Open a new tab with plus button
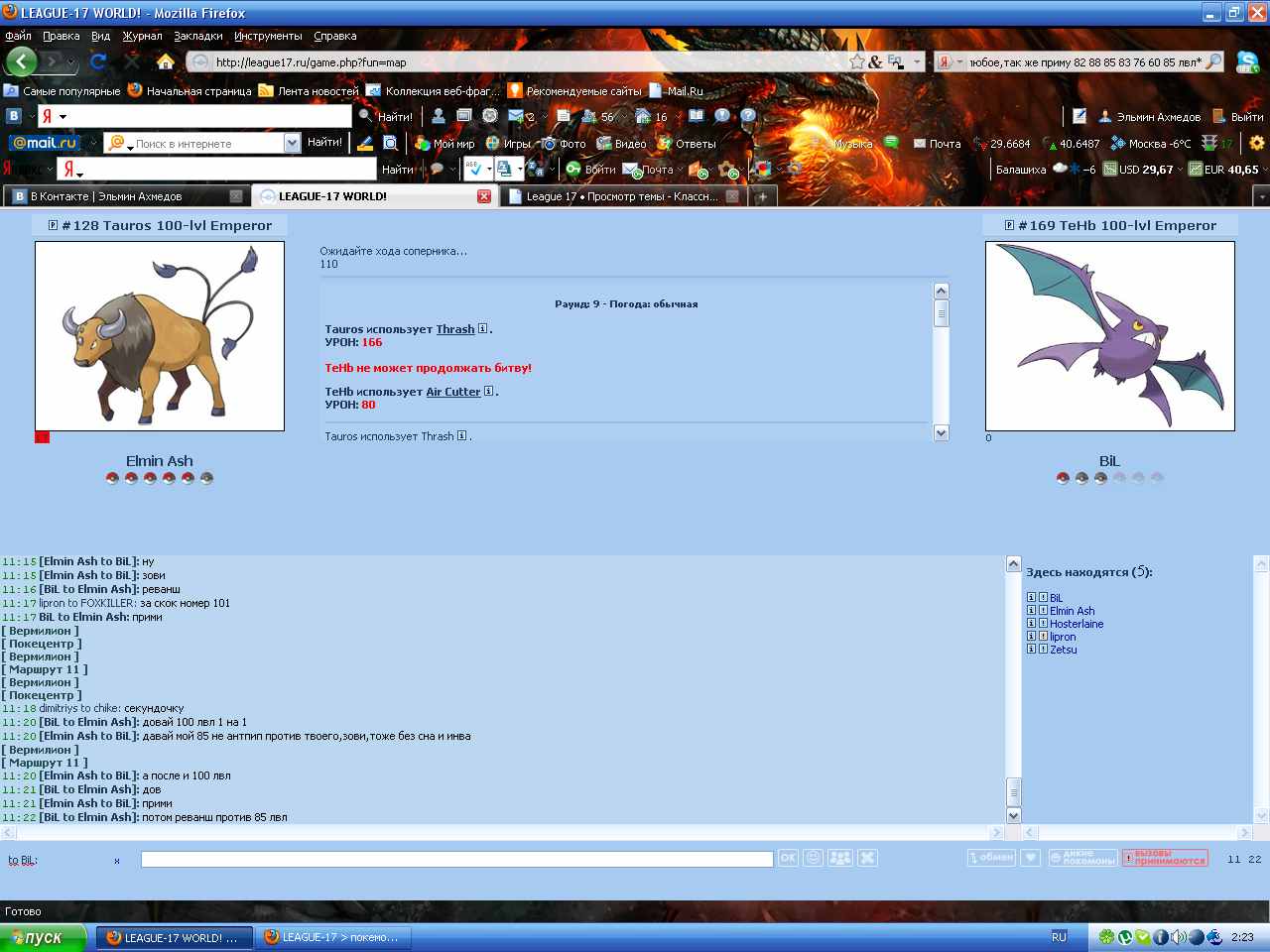The image size is (1270, 952). click(x=762, y=196)
